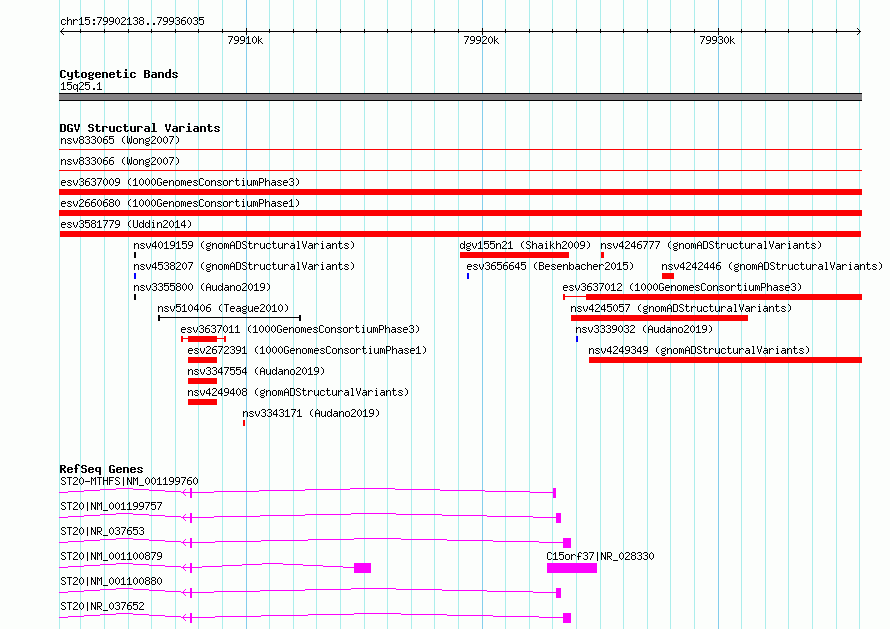This screenshot has width=890, height=629.
Task: Click the 79930k ruler mark
Action: point(717,40)
